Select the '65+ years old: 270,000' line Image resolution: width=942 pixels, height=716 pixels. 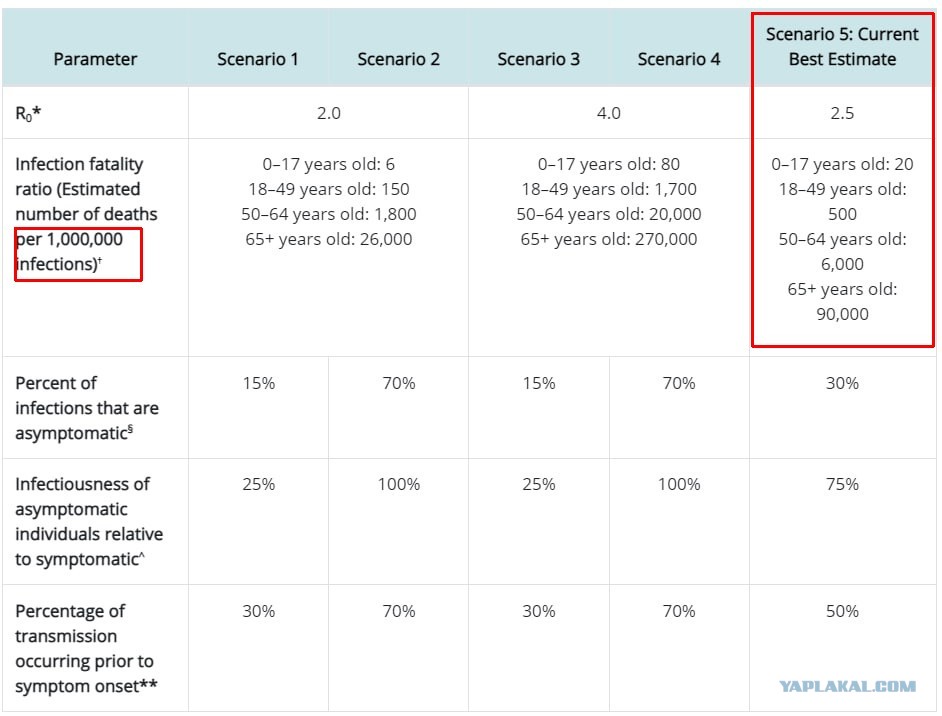coord(609,239)
